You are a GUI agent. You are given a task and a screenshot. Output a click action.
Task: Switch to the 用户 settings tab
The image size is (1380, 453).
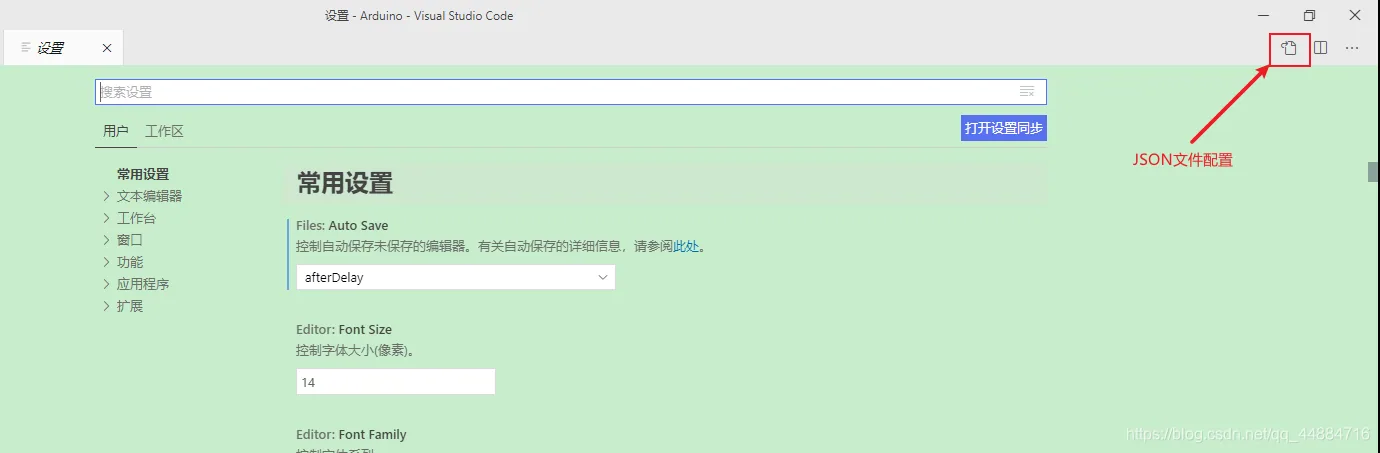pyautogui.click(x=116, y=131)
